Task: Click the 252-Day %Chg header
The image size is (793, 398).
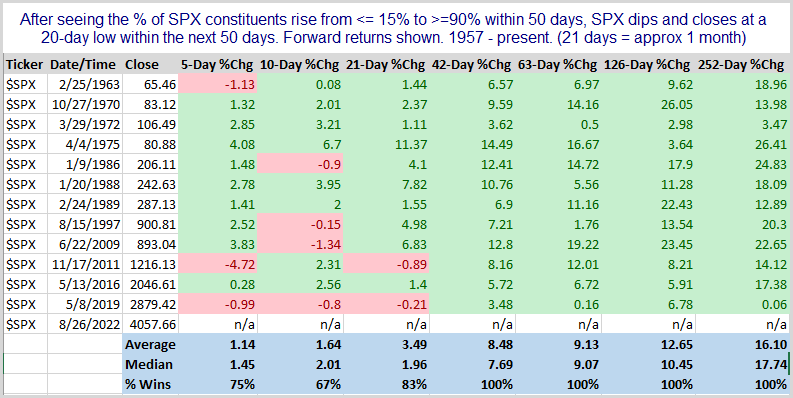Action: click(x=741, y=65)
